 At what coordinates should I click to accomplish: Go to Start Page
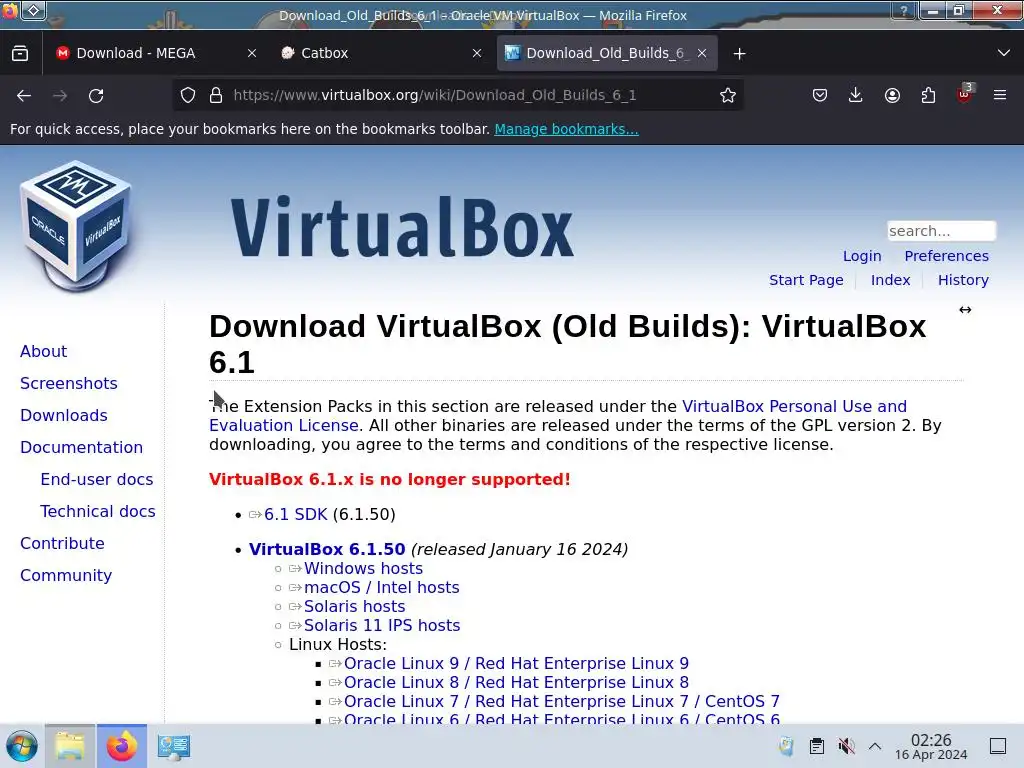[806, 280]
